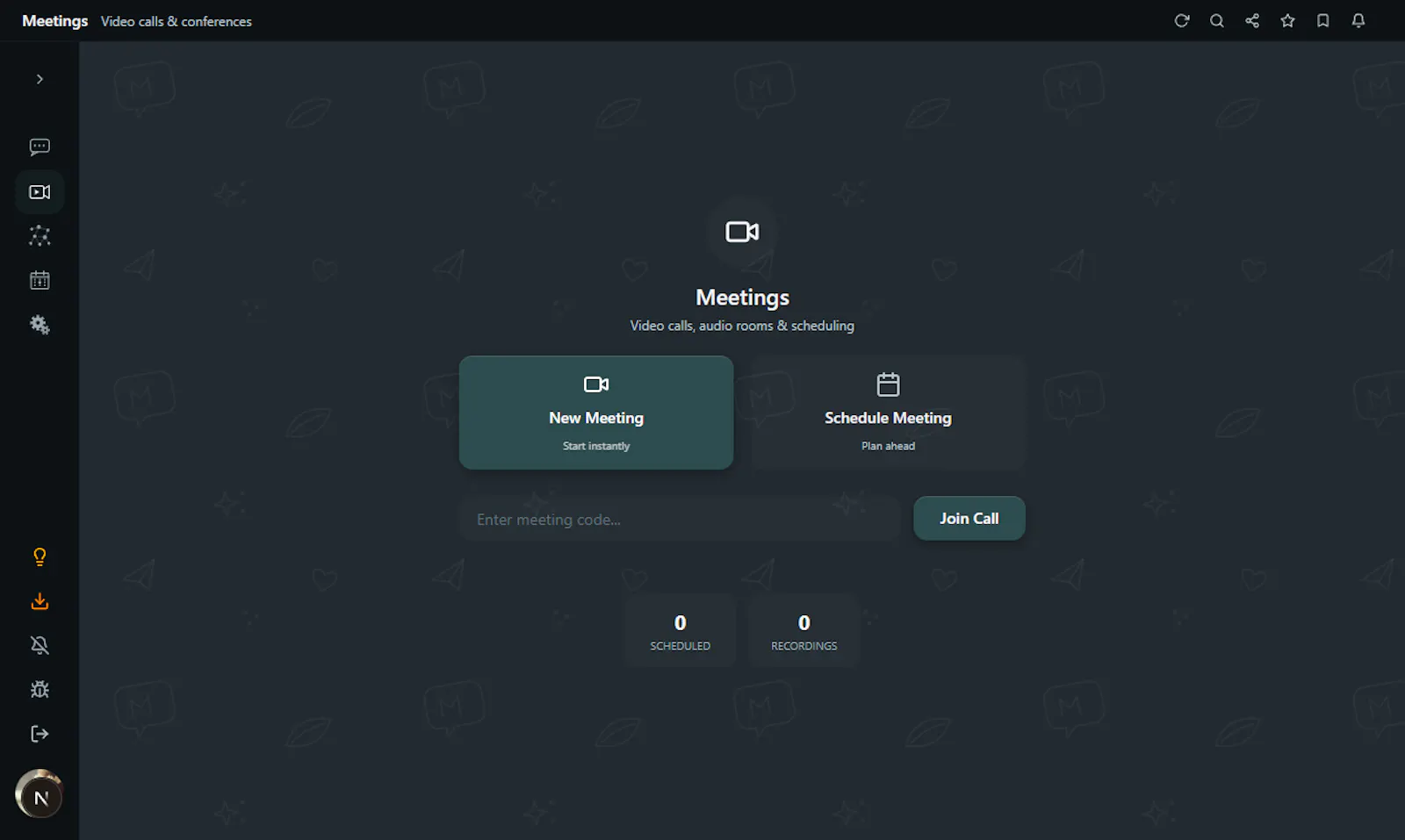This screenshot has height=840, width=1405.
Task: Click the logout icon in sidebar
Action: coord(40,734)
